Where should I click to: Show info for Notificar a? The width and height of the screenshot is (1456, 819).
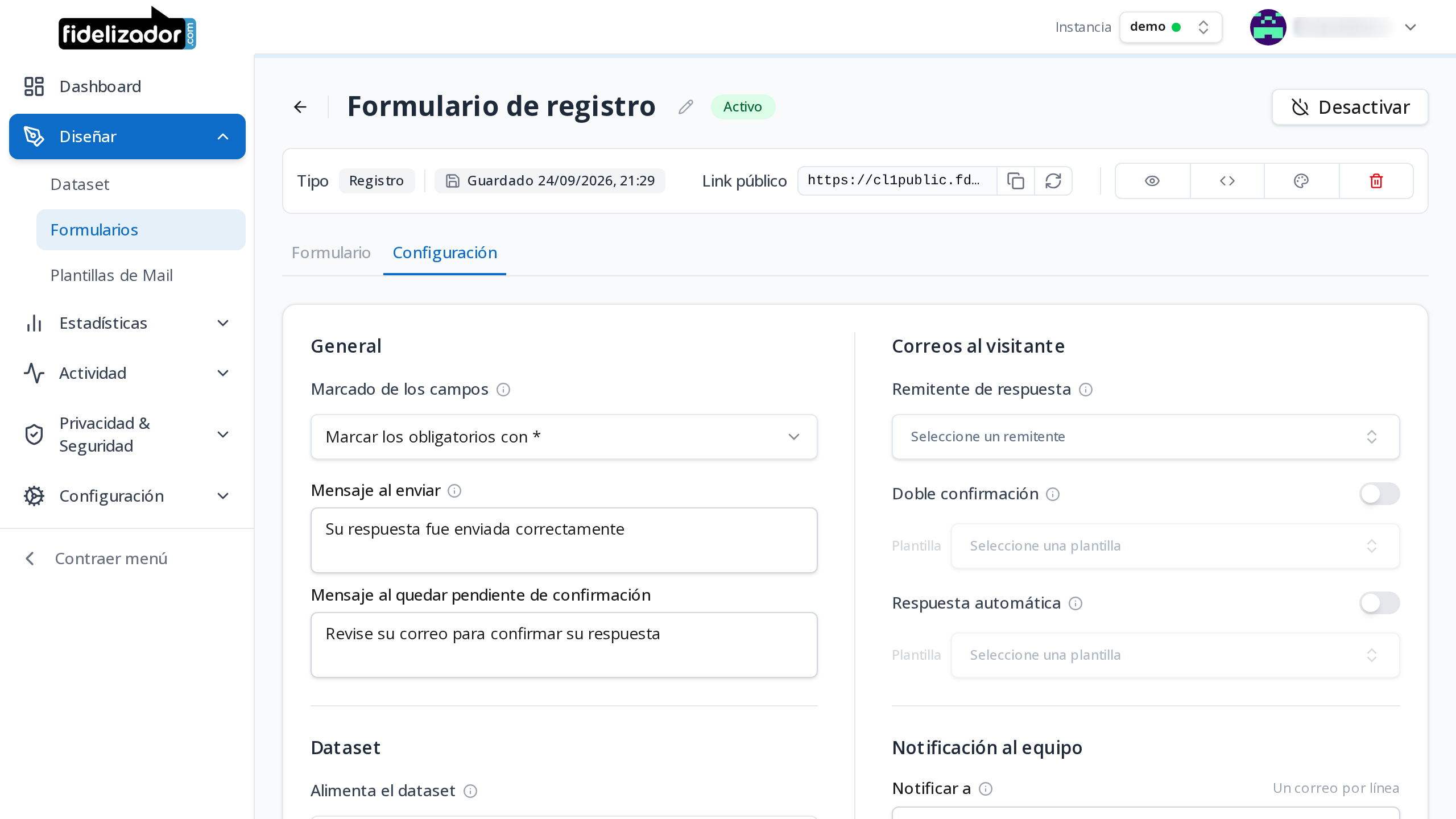tap(986, 789)
